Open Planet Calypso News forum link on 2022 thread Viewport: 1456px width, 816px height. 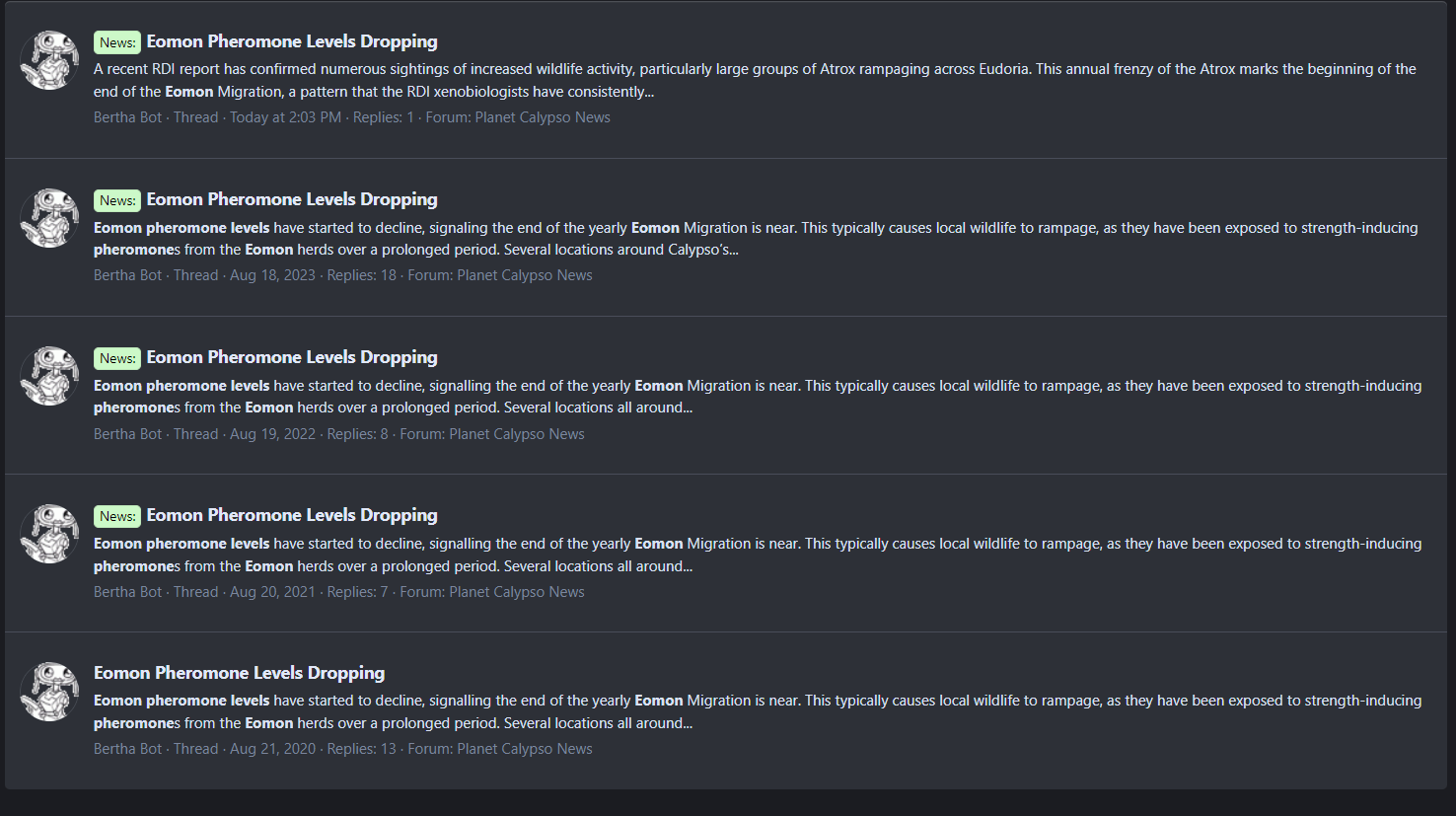tap(516, 434)
